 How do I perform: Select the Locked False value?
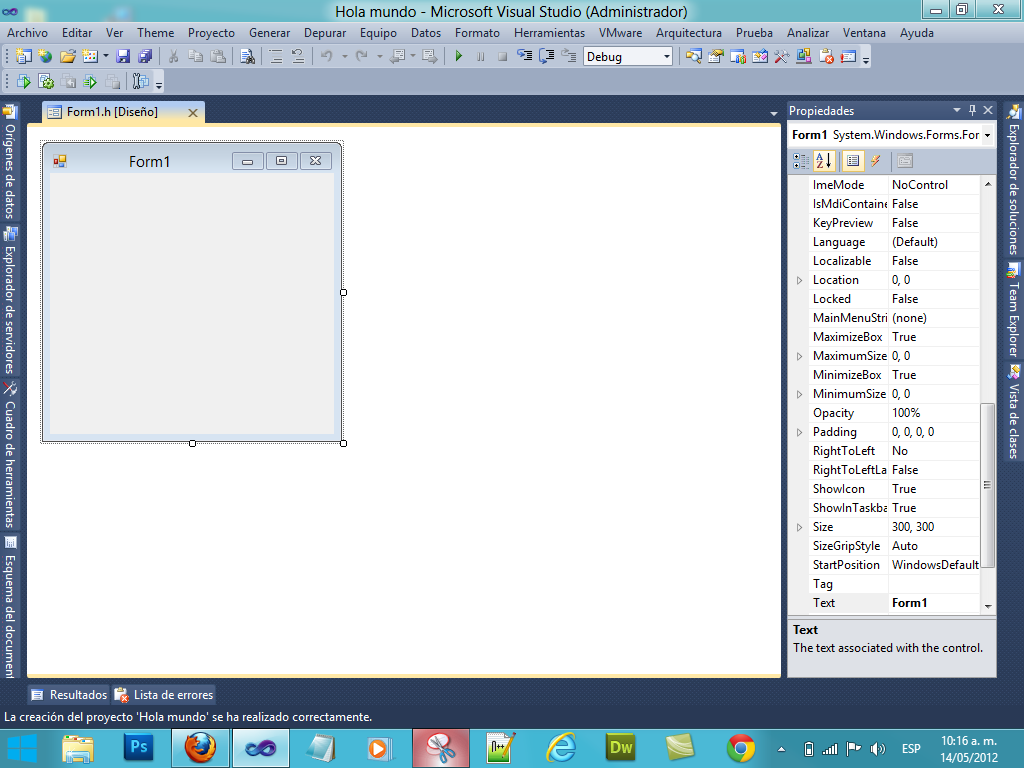coord(934,299)
